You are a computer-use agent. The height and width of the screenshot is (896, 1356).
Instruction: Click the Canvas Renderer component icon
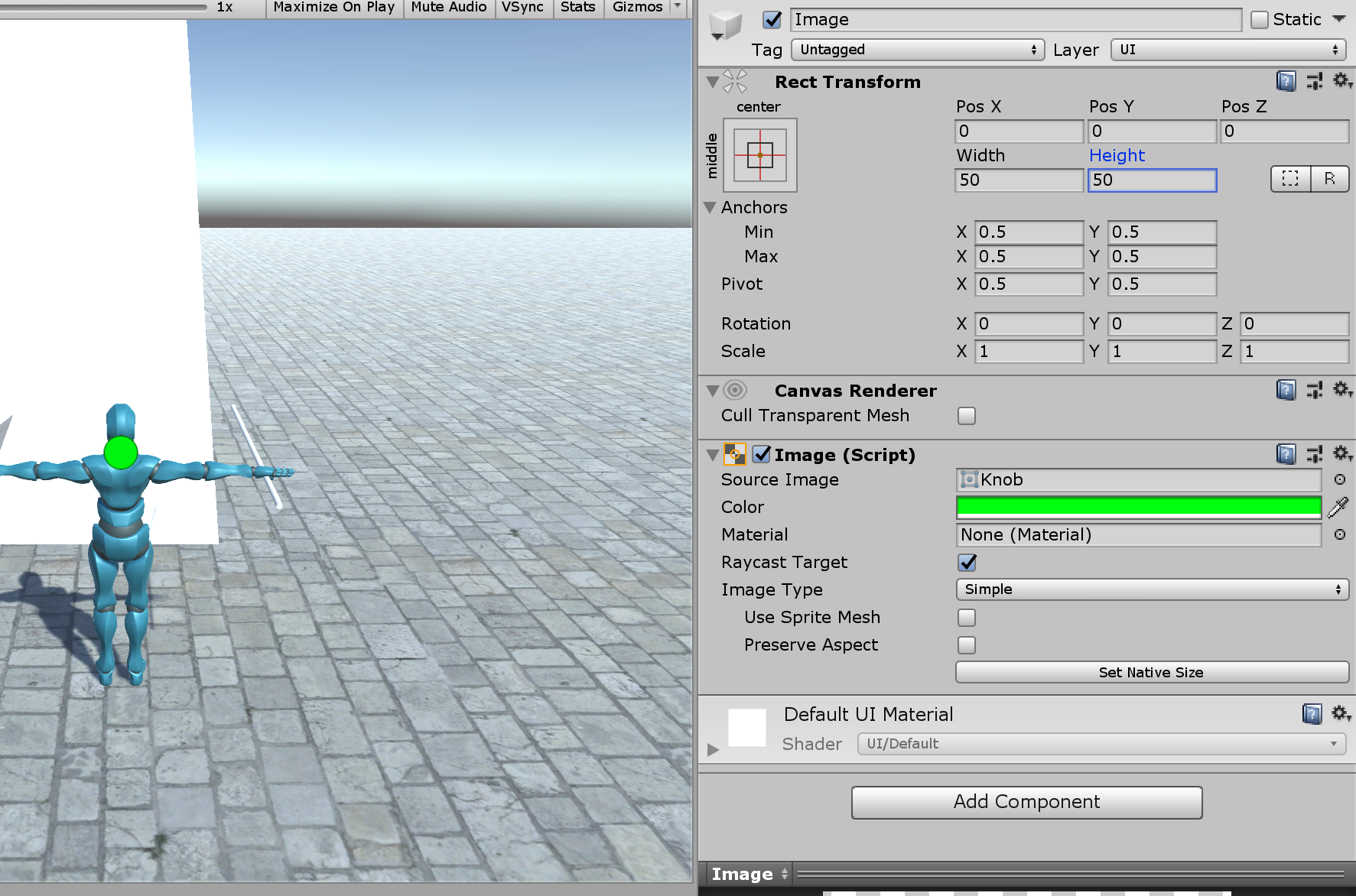[735, 391]
